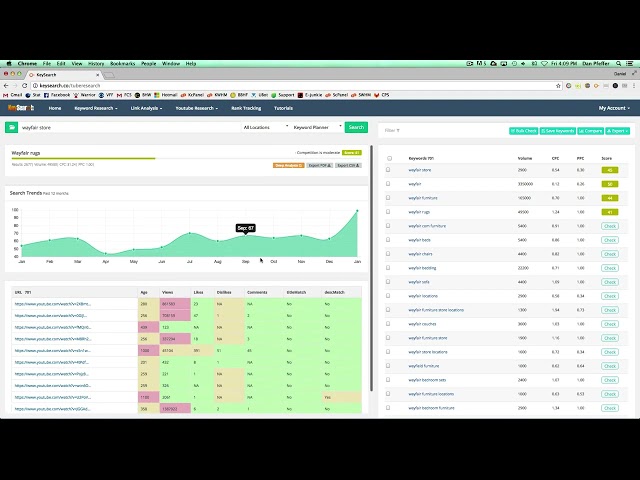Enter fullscreen using the window expand arrows icon
This screenshot has width=640, height=480.
click(634, 73)
